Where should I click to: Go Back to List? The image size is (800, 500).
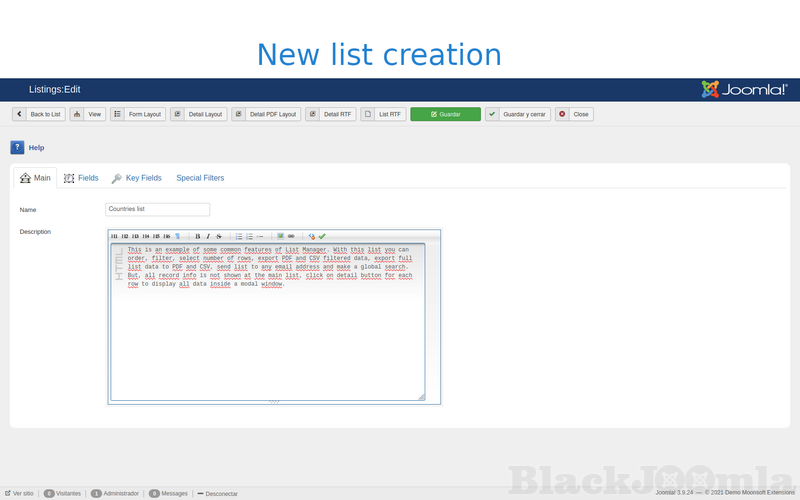coord(39,115)
